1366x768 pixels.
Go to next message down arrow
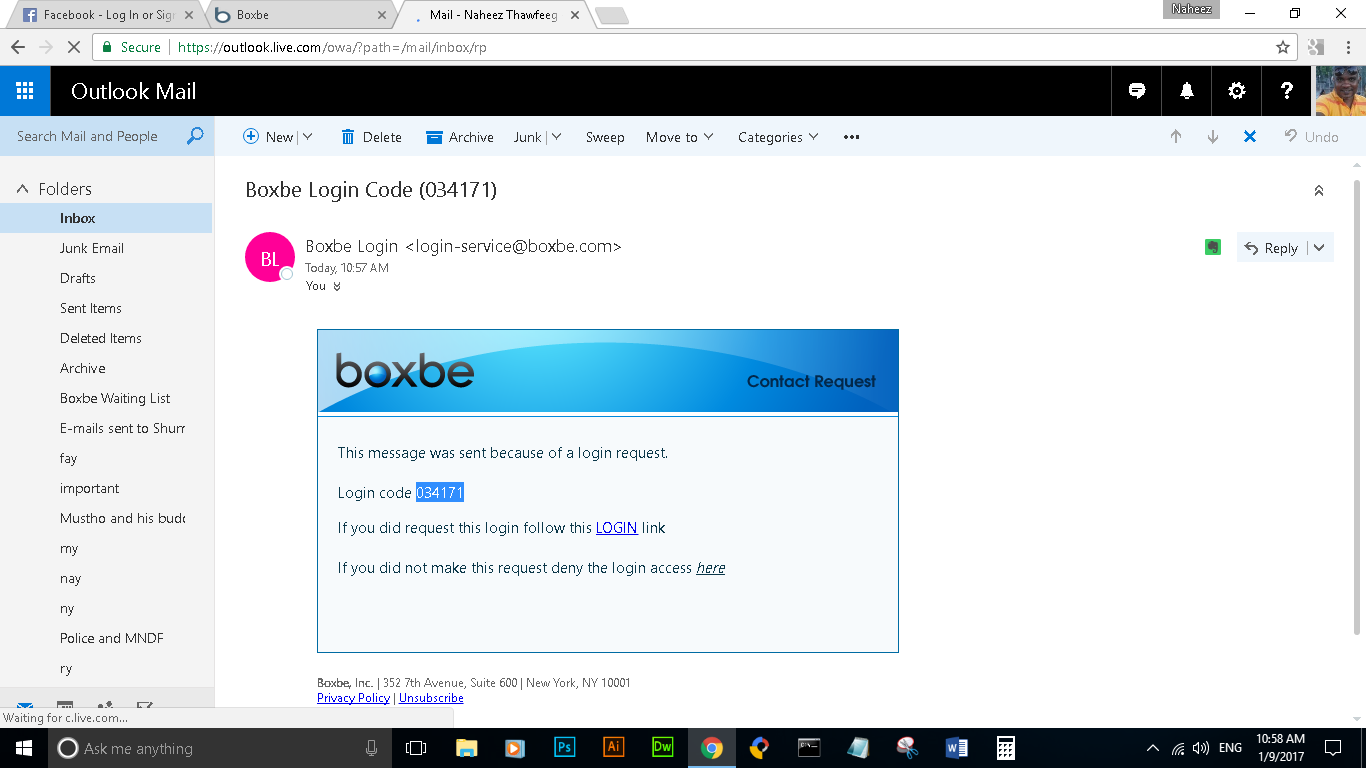point(1213,137)
